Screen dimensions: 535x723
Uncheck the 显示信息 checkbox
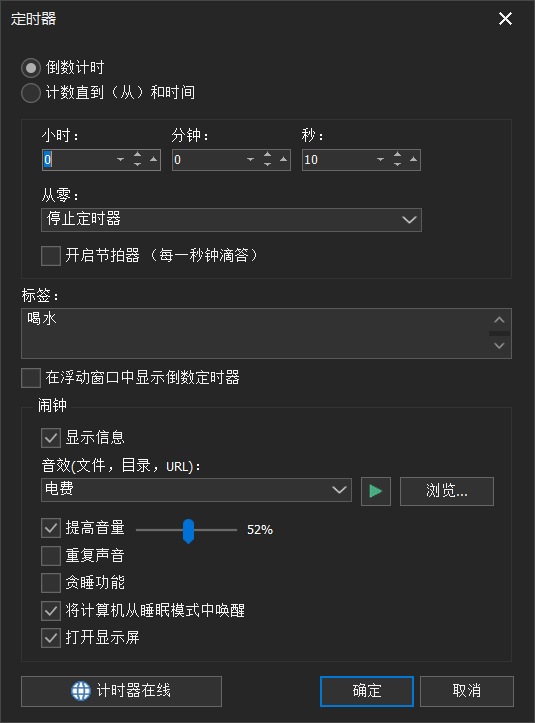[51, 438]
